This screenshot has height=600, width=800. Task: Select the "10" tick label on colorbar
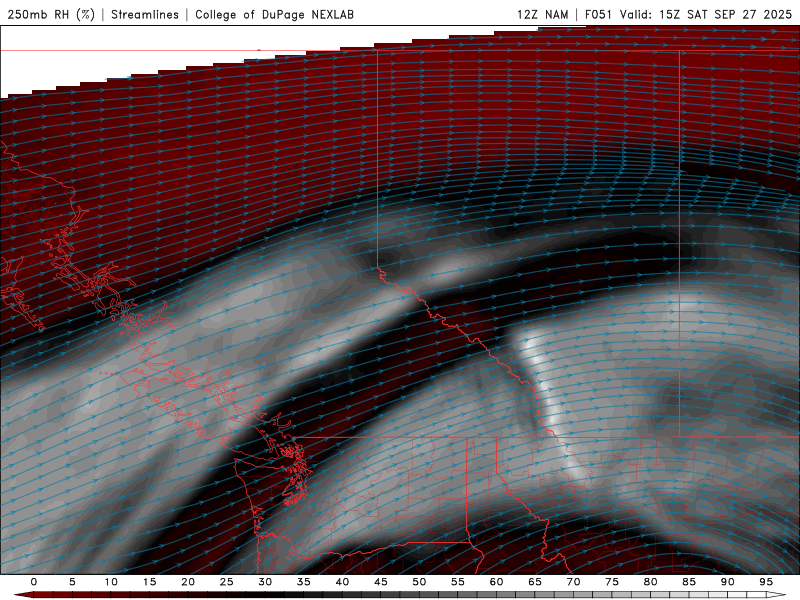(x=111, y=582)
